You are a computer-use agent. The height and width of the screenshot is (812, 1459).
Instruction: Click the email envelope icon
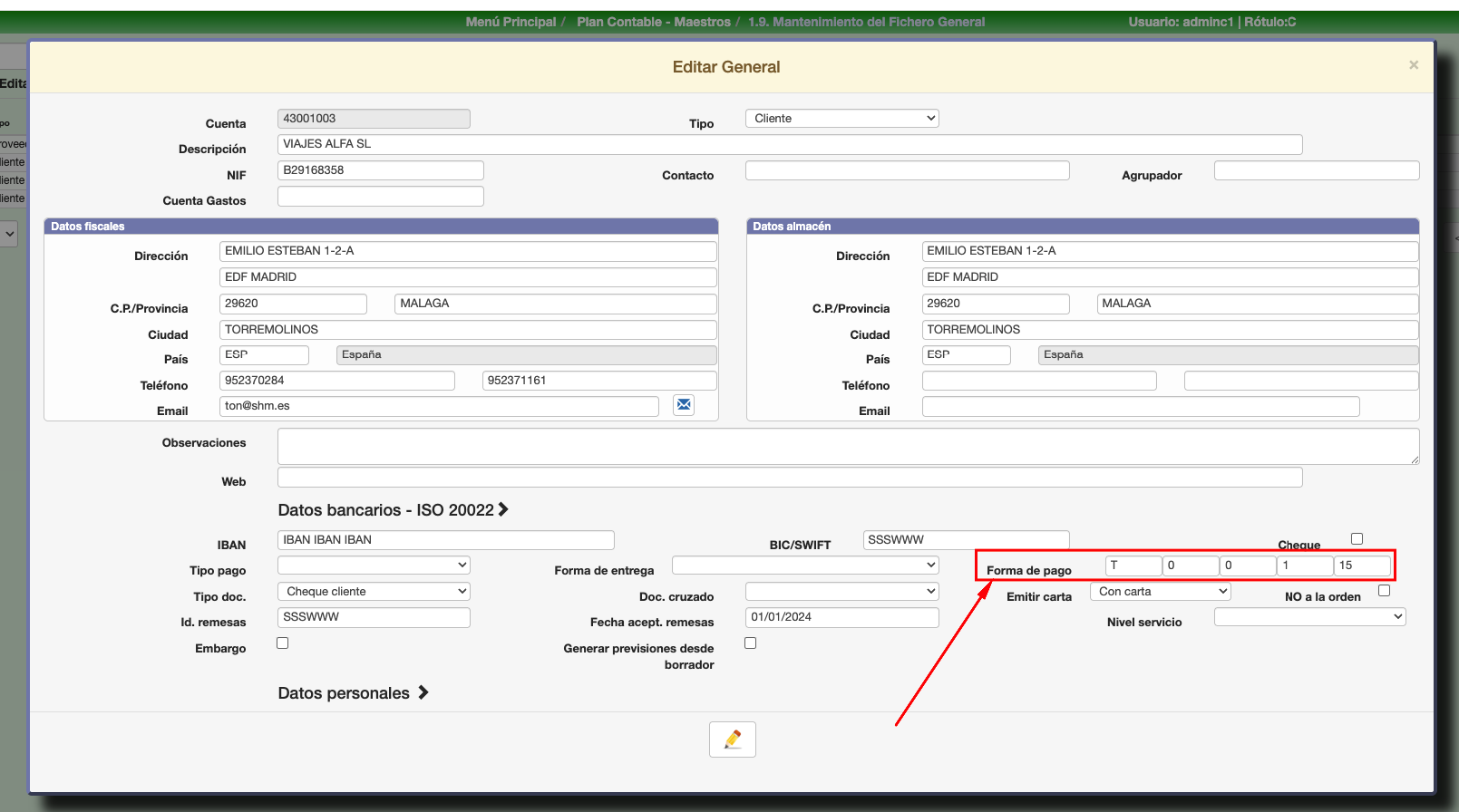click(684, 404)
